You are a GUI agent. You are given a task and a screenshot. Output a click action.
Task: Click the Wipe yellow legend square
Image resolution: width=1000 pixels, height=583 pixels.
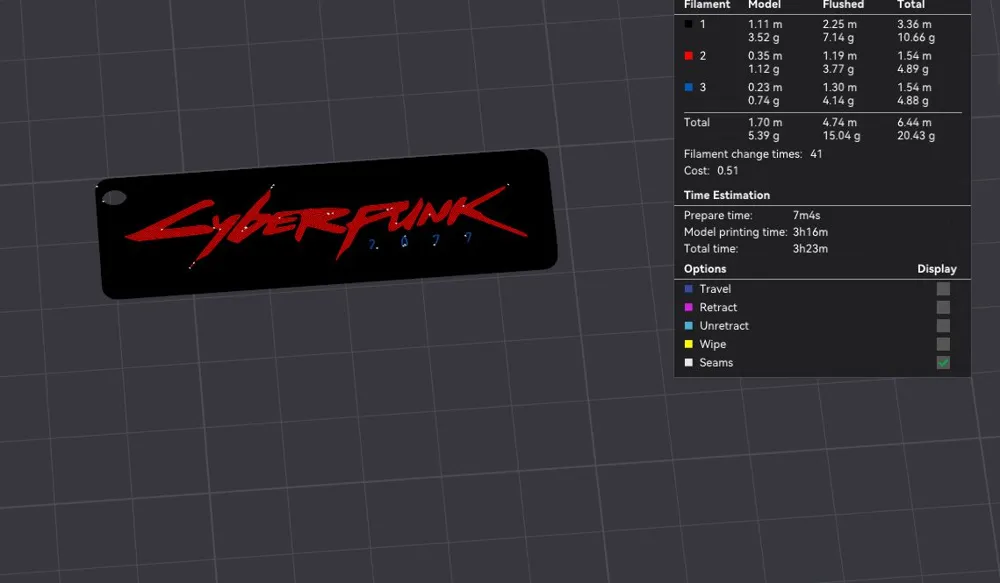coord(689,344)
